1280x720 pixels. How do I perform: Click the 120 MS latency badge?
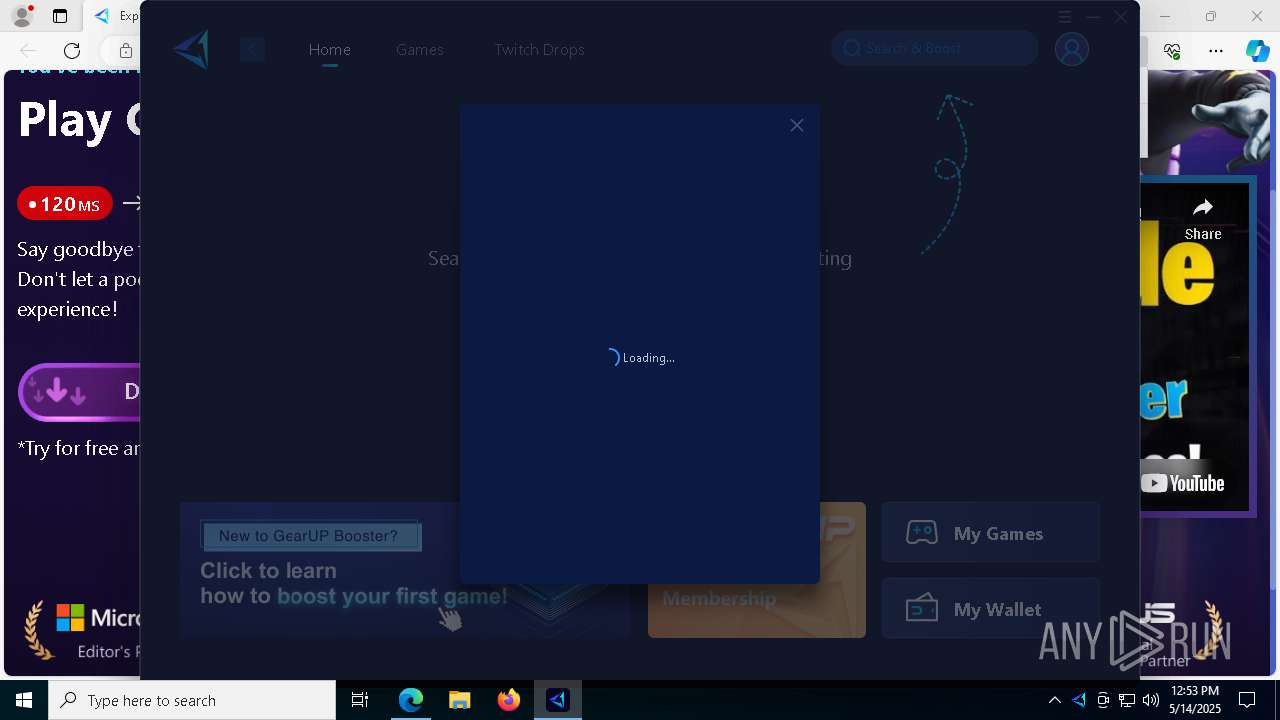click(x=64, y=204)
